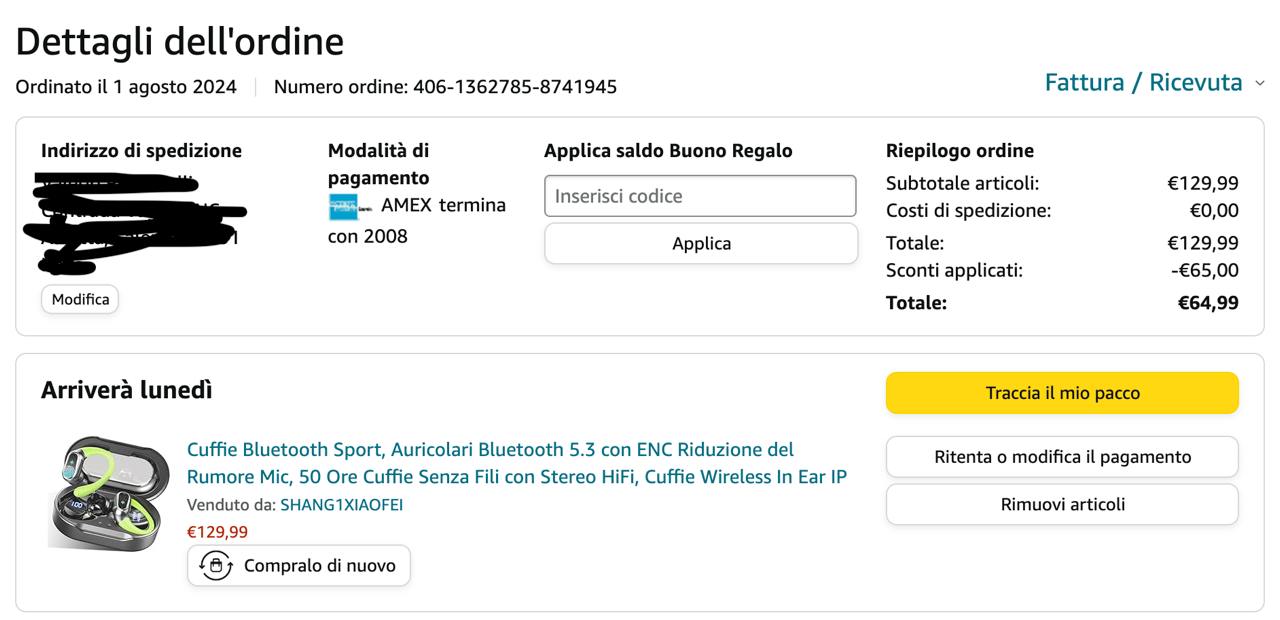Screen dimensions: 1280x620
Task: Click the Arriverà lunedì delivery heading
Action: pos(127,390)
